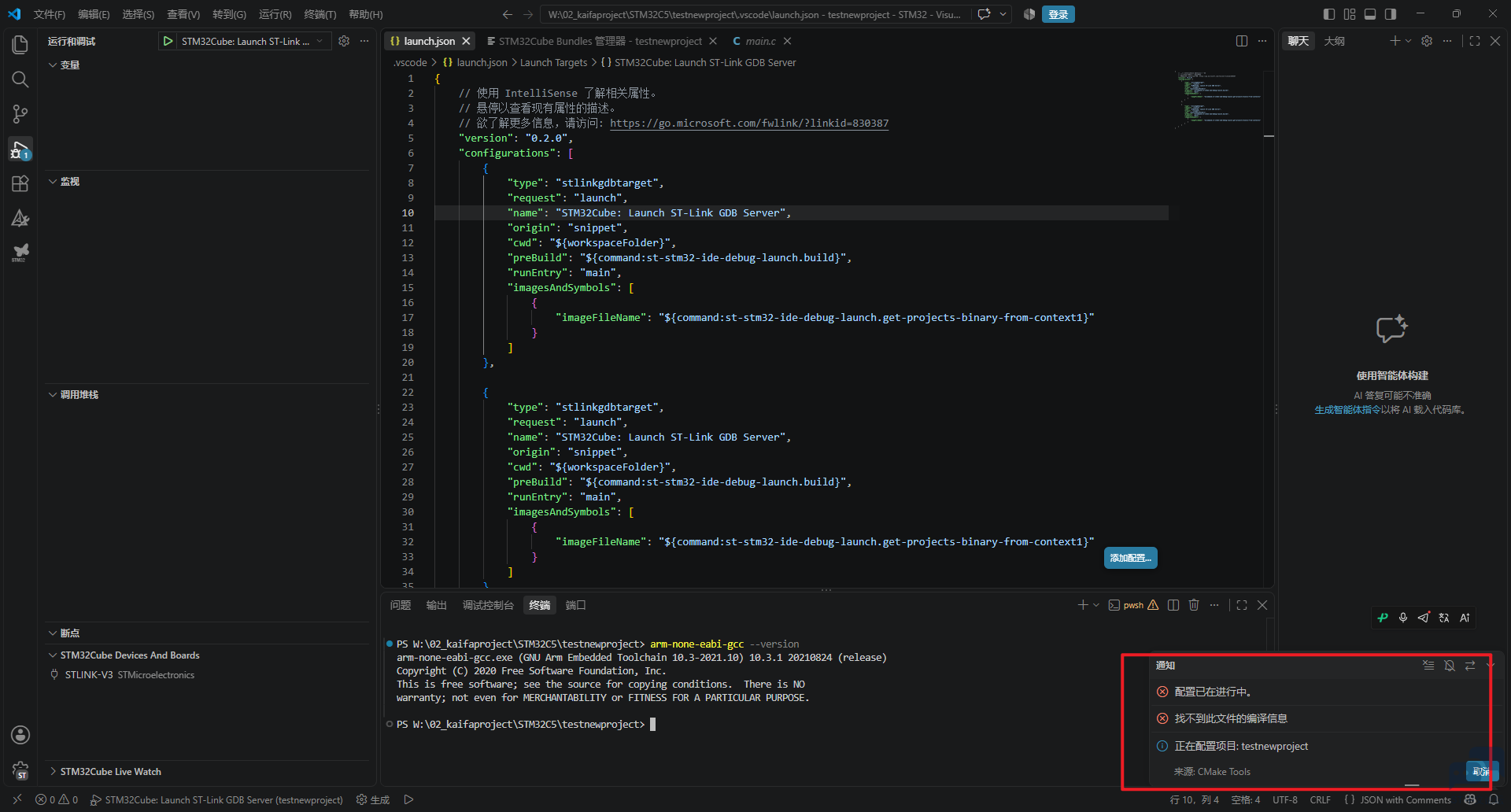Toggle maximize terminal panel size
Image resolution: width=1511 pixels, height=812 pixels.
pos(1242,605)
